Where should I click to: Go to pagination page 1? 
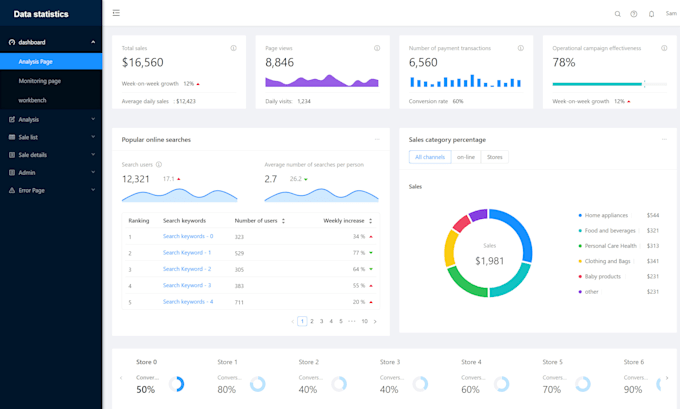[x=302, y=321]
